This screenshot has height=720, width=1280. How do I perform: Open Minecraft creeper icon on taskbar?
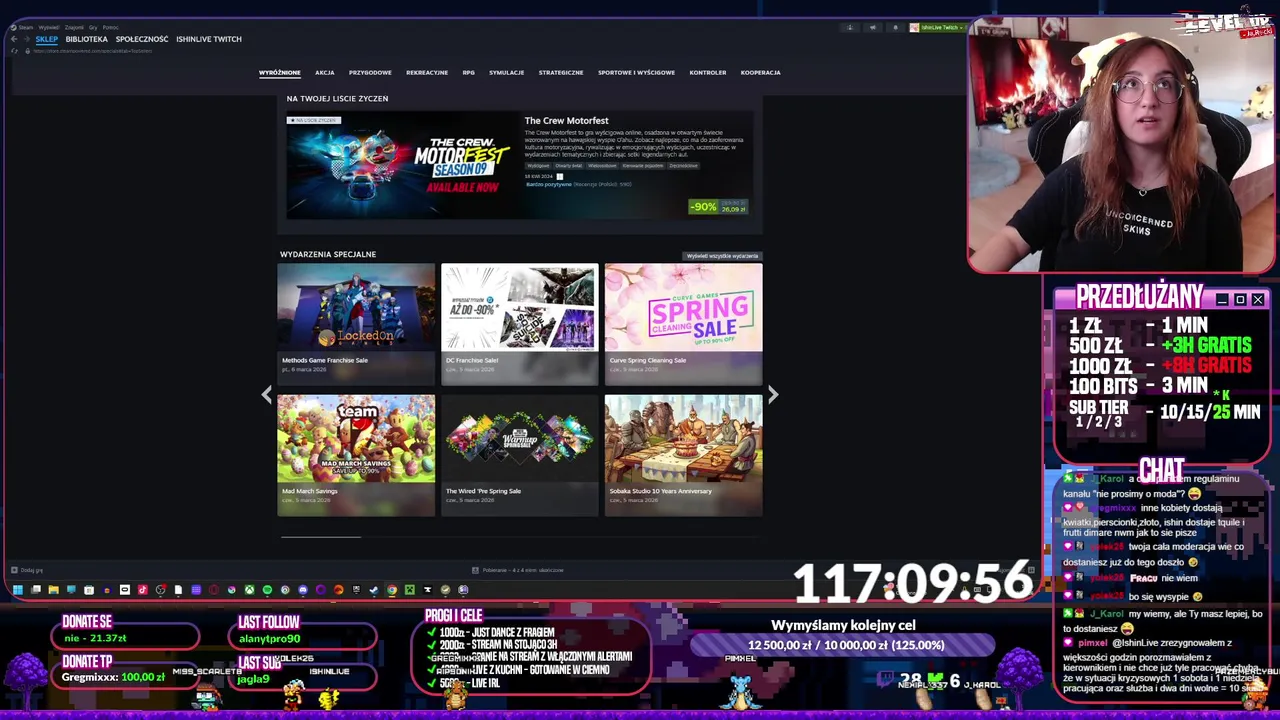pyautogui.click(x=409, y=590)
